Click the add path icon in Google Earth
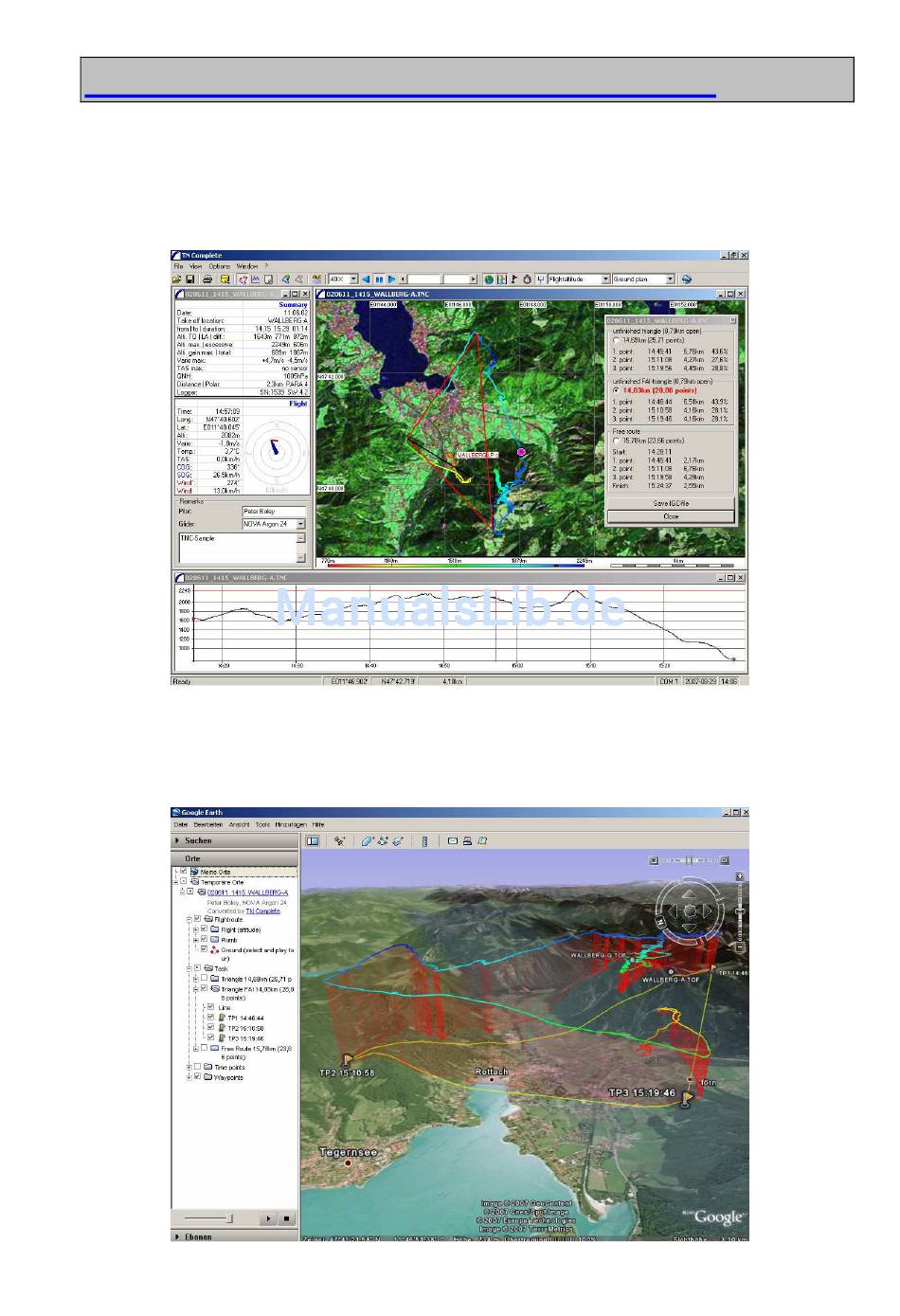This screenshot has width=900, height=1316. tap(382, 840)
